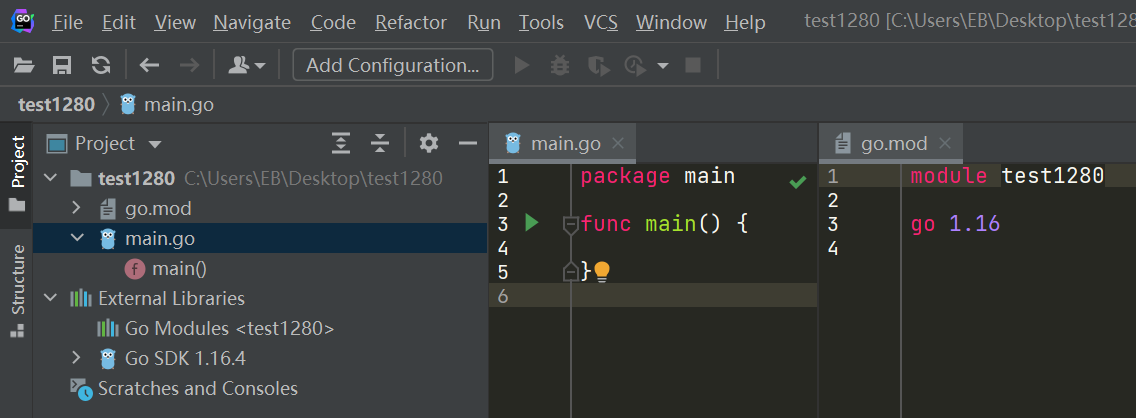Click the fold end marker on line 5

coord(570,272)
